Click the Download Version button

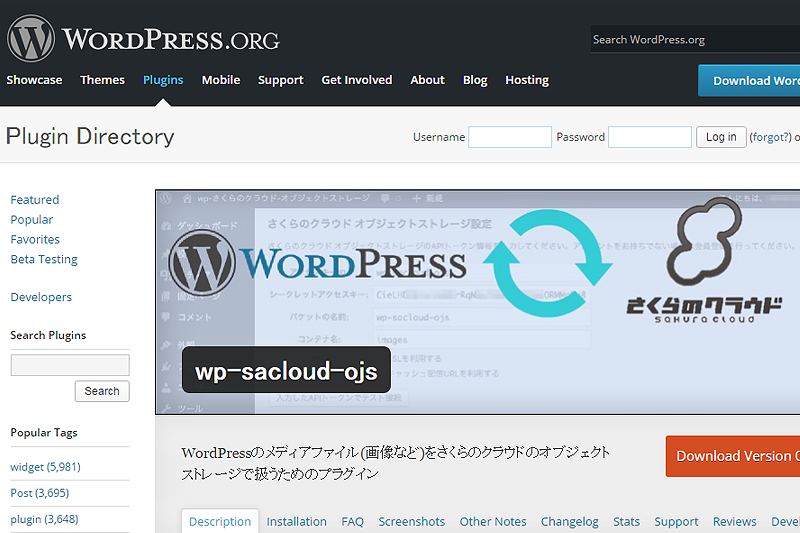point(733,456)
